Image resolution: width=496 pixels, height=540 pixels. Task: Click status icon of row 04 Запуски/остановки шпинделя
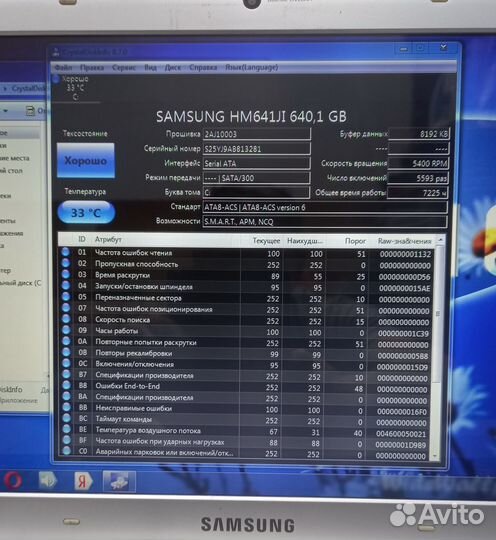pyautogui.click(x=66, y=285)
